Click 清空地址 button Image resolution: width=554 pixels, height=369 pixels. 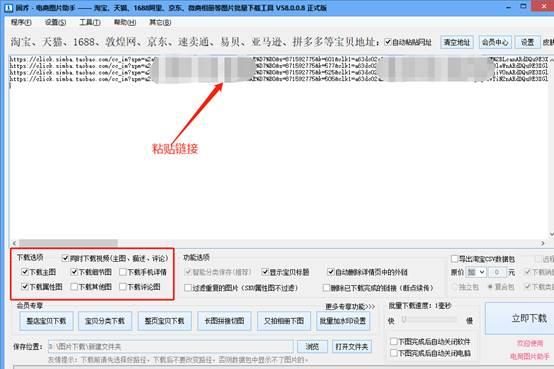point(456,42)
